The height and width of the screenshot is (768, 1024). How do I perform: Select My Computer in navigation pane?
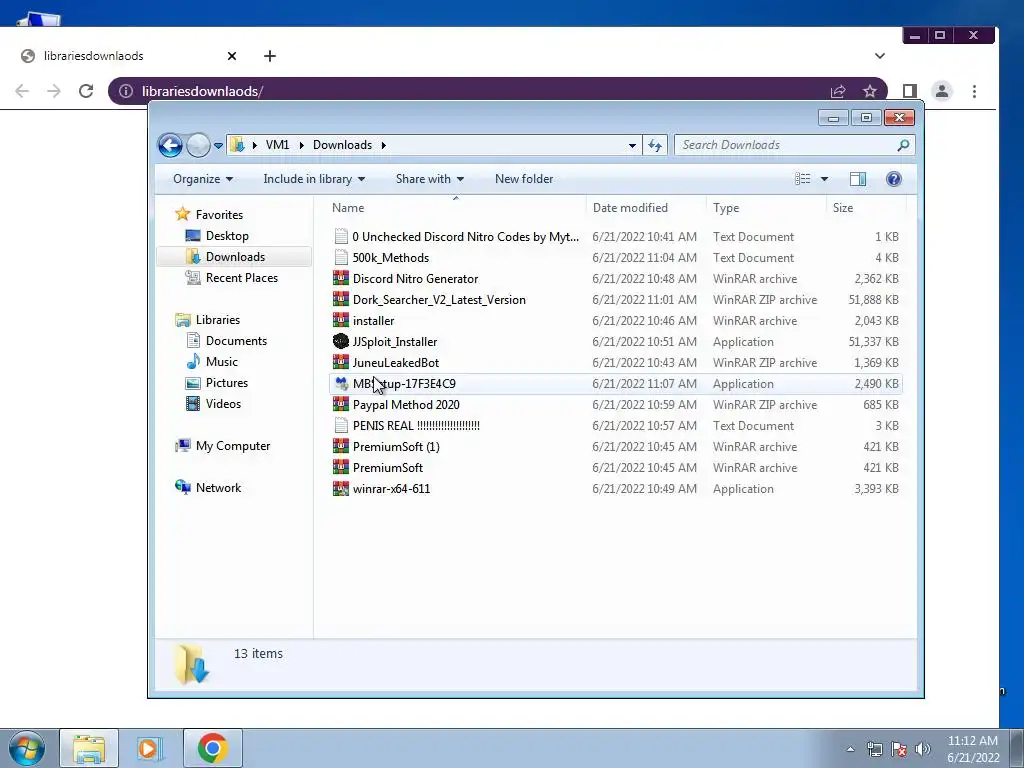point(233,446)
